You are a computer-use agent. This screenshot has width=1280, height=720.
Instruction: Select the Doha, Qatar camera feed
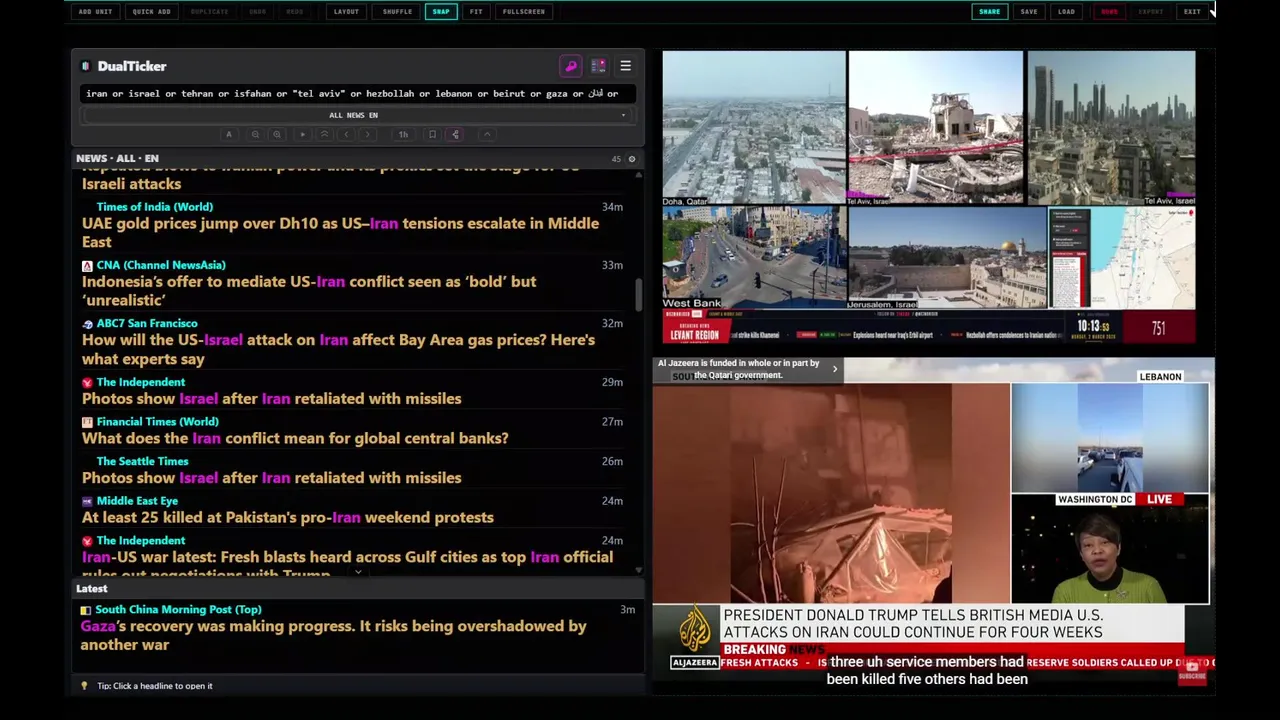click(x=754, y=128)
